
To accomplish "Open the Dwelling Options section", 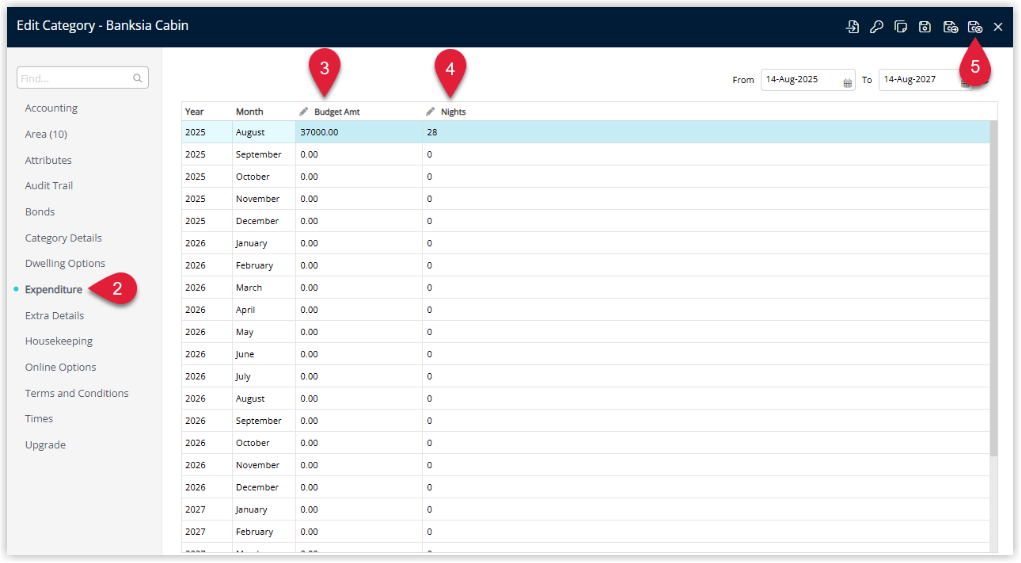I will [x=65, y=263].
